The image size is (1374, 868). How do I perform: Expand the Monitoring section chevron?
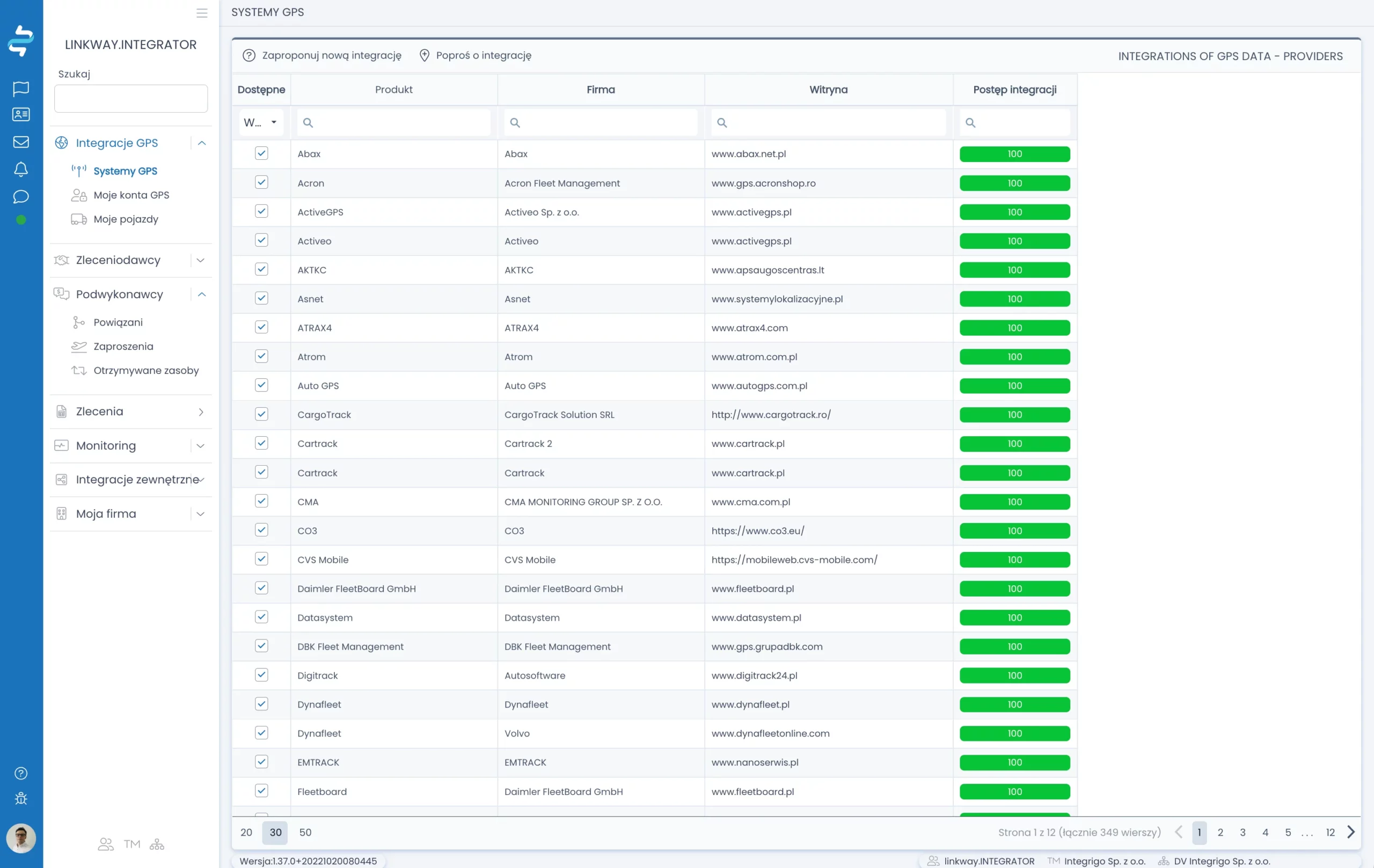[201, 445]
